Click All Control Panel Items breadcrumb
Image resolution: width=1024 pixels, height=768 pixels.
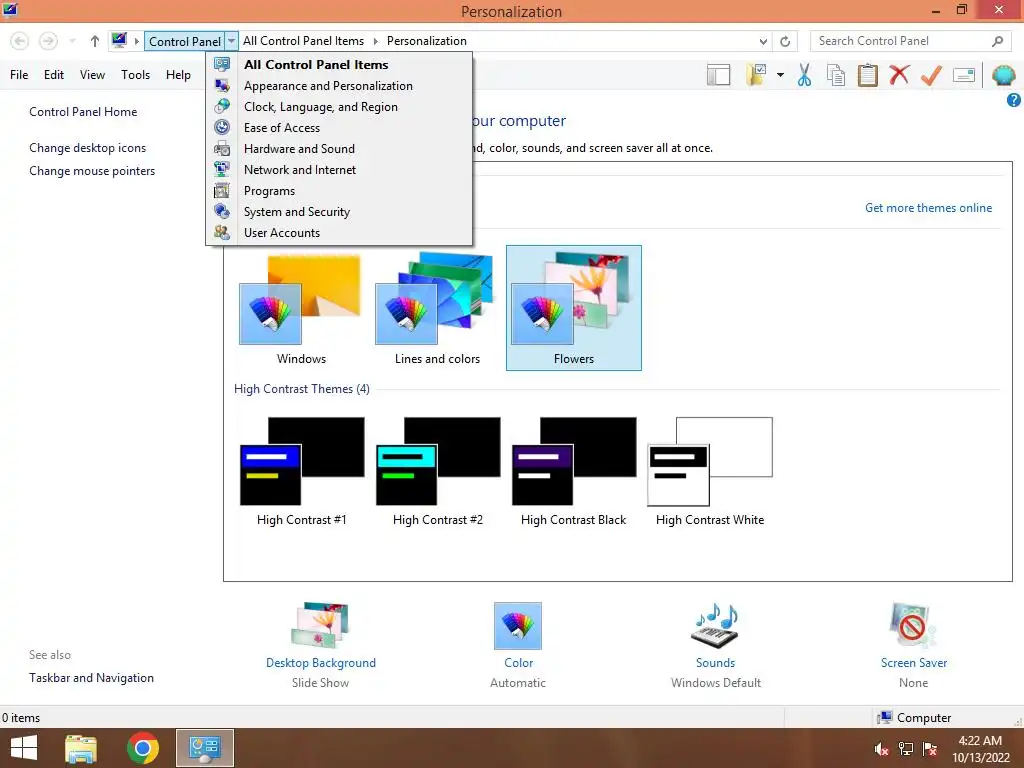pos(304,40)
